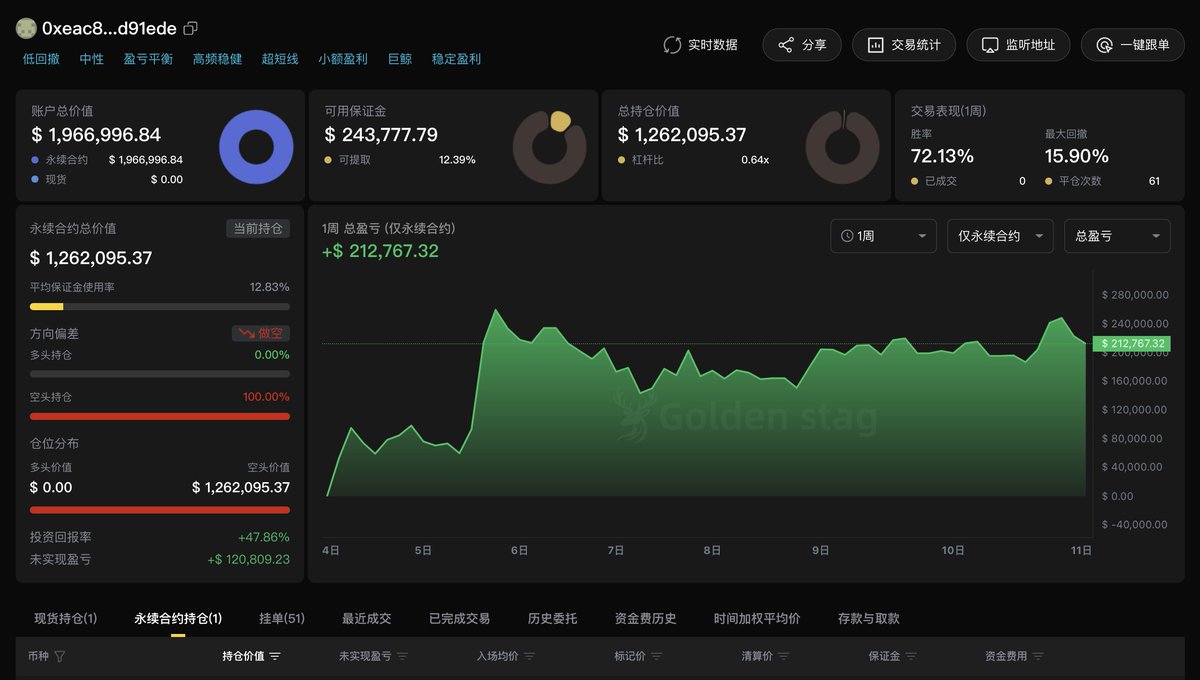Click the 实时数据 refresh icon
Screen dimensions: 1200x680
(x=672, y=45)
